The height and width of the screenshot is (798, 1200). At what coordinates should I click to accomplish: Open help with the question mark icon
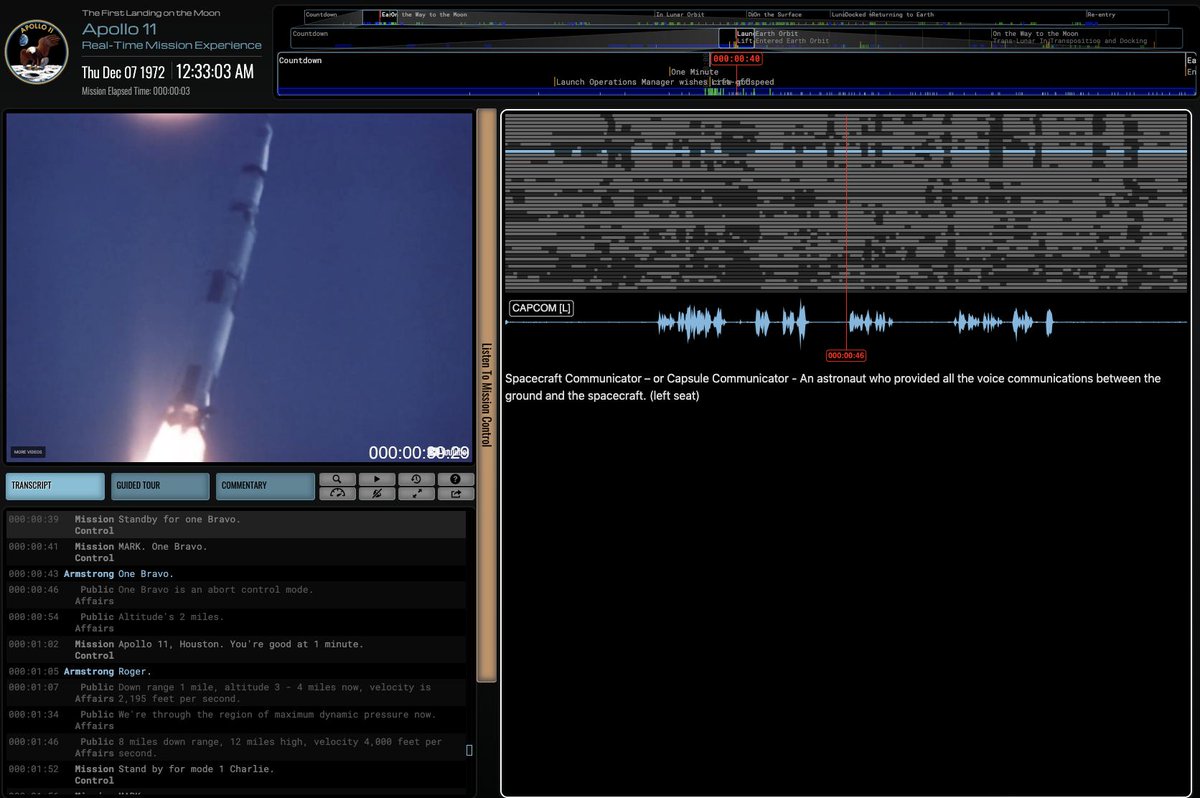click(456, 479)
